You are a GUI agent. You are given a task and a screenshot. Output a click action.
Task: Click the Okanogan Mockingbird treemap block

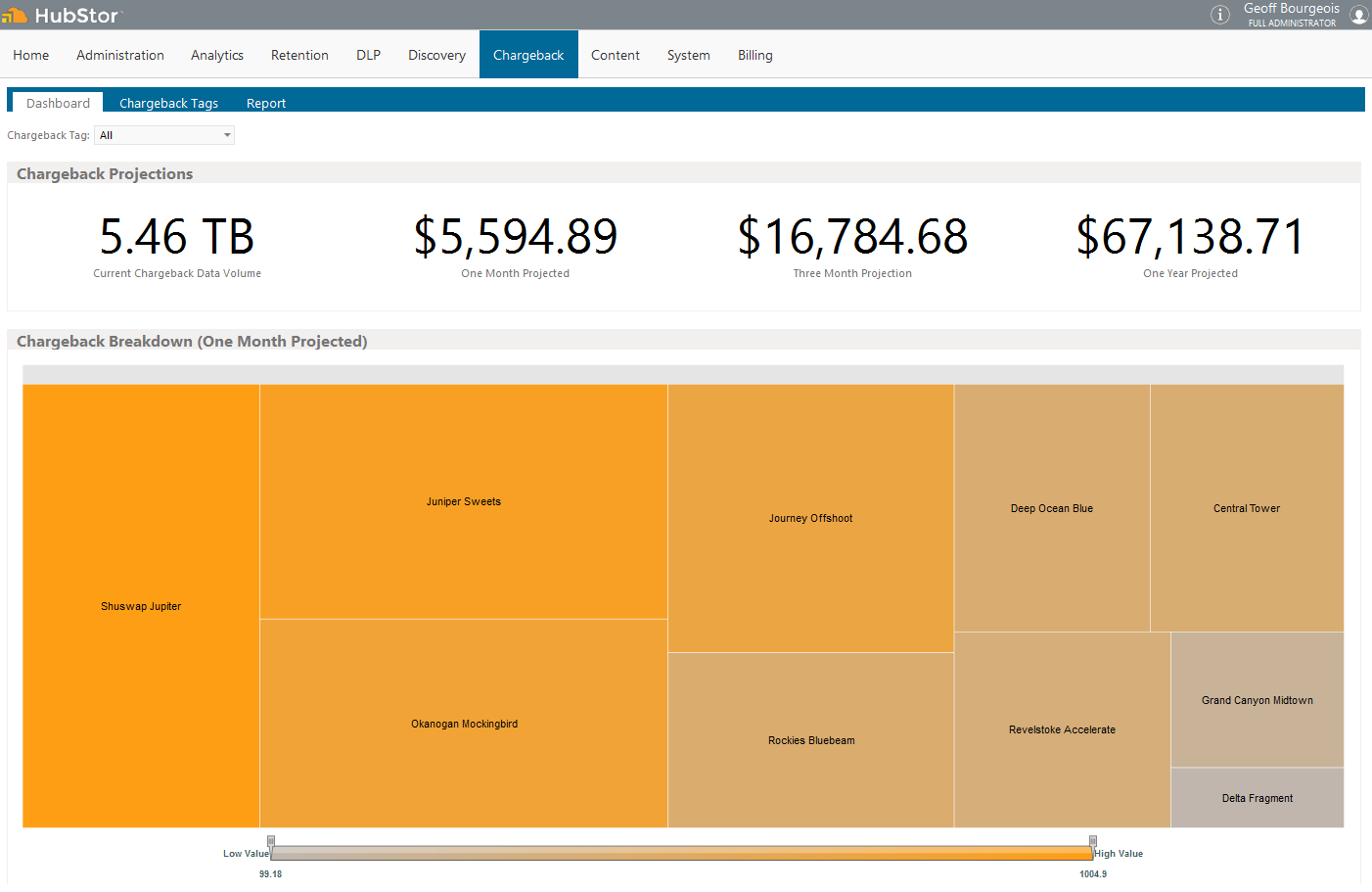point(464,724)
